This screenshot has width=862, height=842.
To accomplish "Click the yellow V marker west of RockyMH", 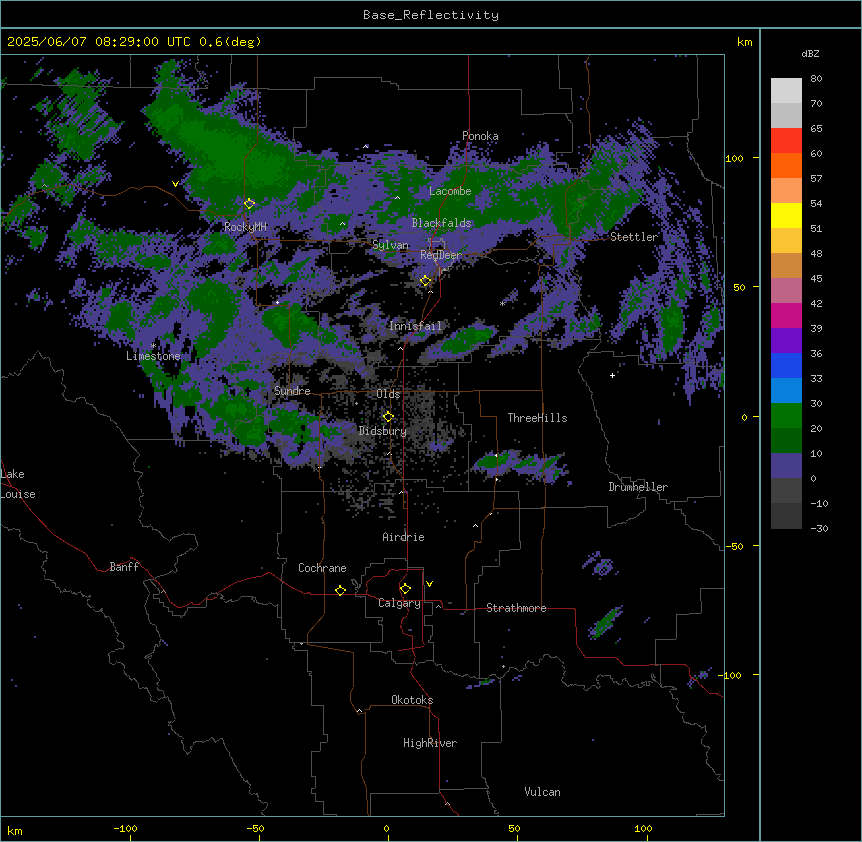I will coord(175,184).
